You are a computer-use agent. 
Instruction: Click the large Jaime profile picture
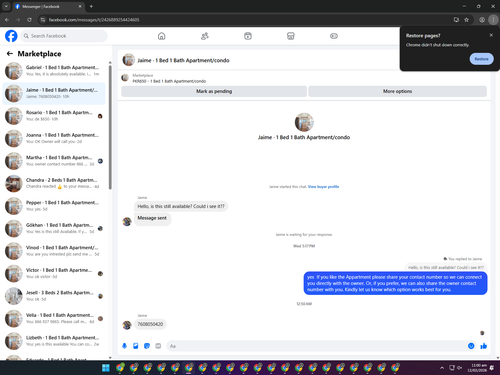point(304,122)
